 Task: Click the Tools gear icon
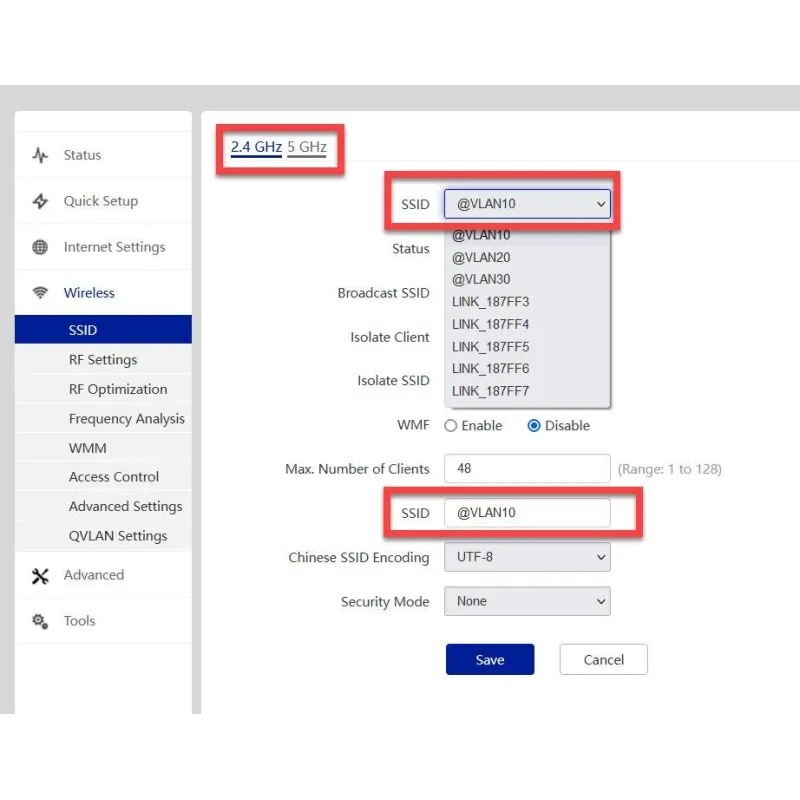pos(40,621)
